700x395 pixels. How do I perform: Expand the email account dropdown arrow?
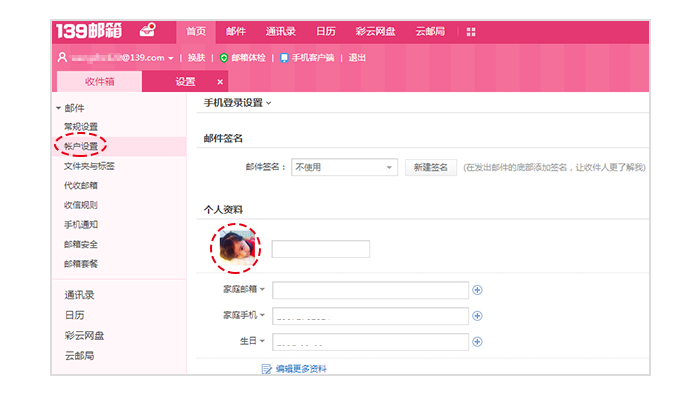pos(171,58)
